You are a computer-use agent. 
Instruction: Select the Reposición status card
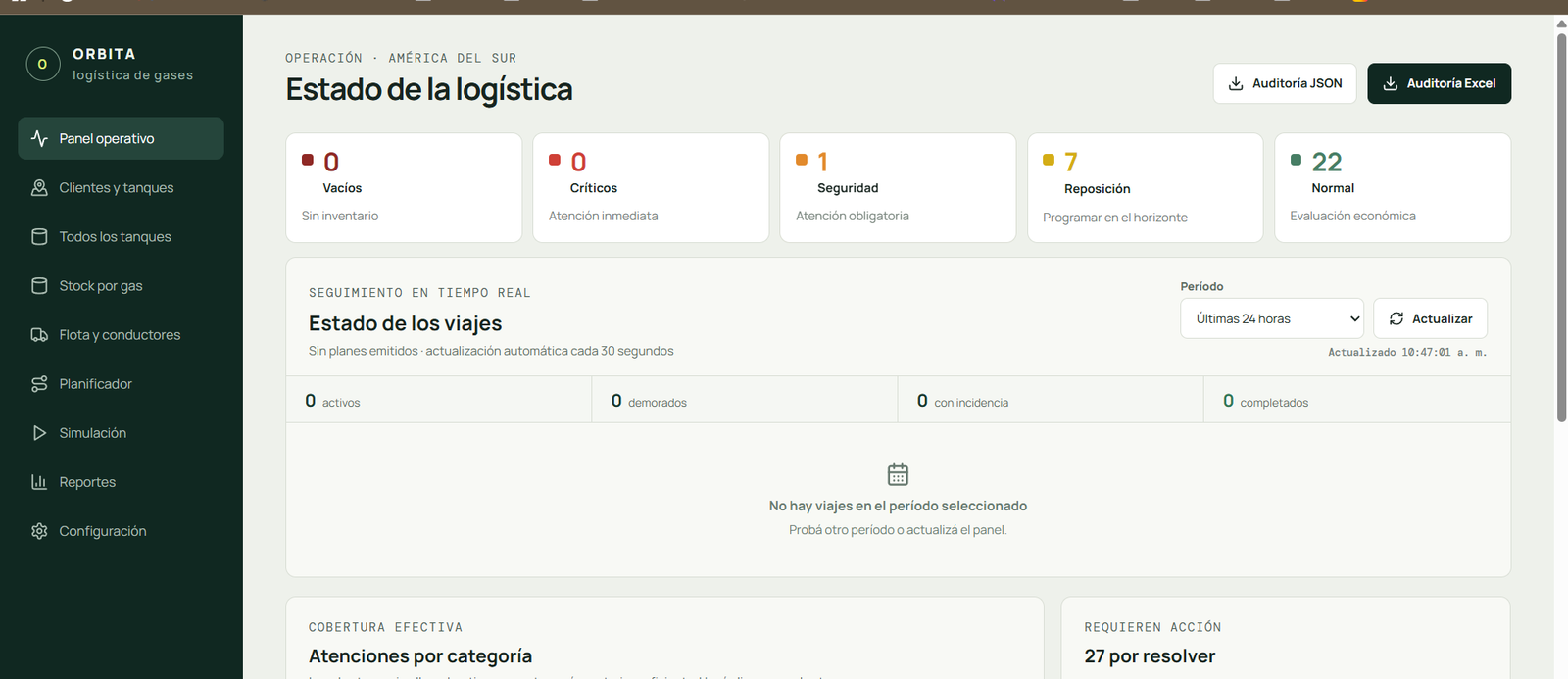tap(1145, 187)
